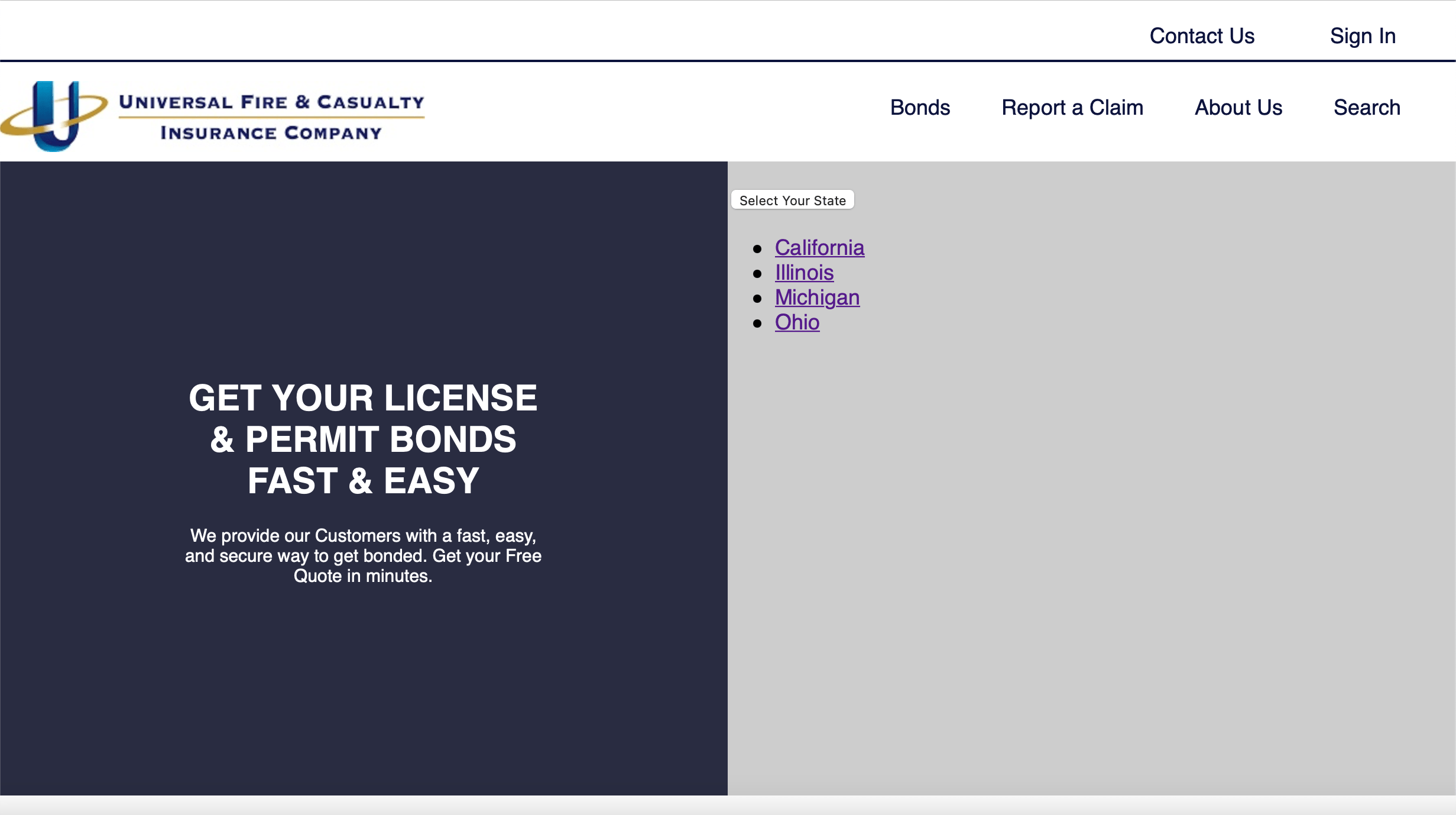Open the Contact Us page

pos(1201,36)
